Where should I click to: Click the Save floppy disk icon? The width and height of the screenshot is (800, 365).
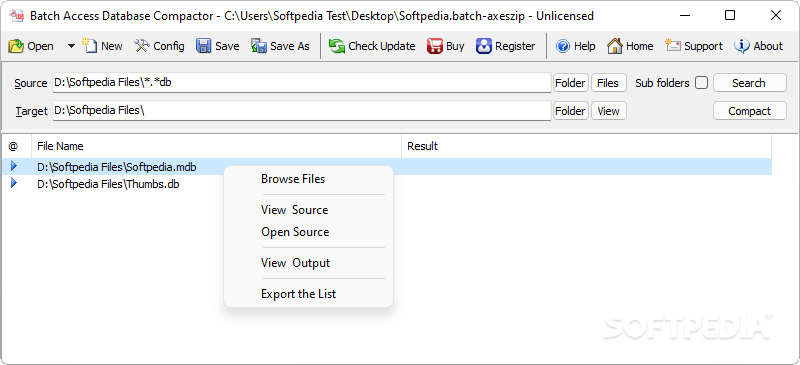(204, 46)
